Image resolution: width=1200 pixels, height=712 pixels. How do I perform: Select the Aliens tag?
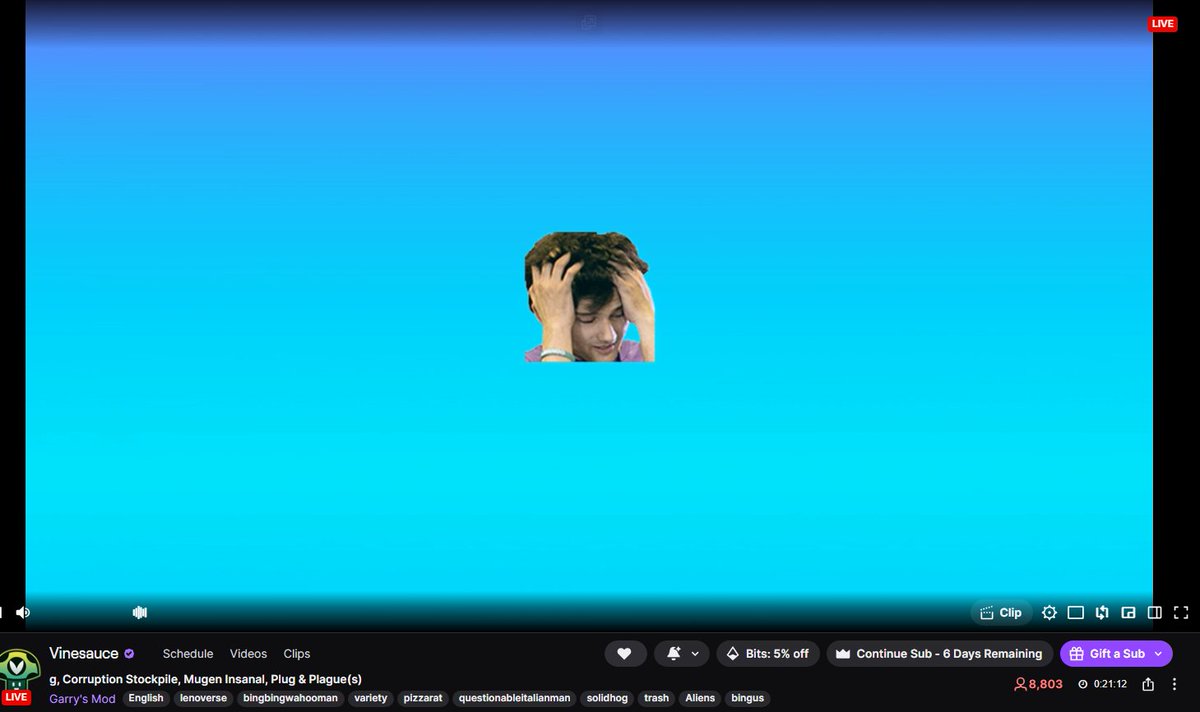(700, 698)
